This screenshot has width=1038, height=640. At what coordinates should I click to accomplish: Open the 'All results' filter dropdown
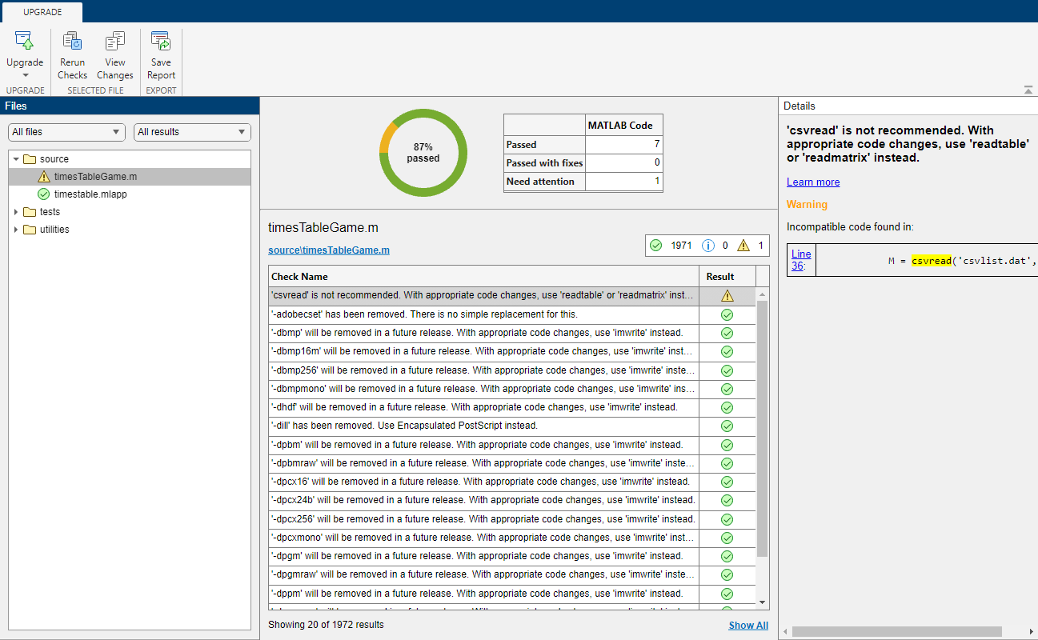pos(191,132)
